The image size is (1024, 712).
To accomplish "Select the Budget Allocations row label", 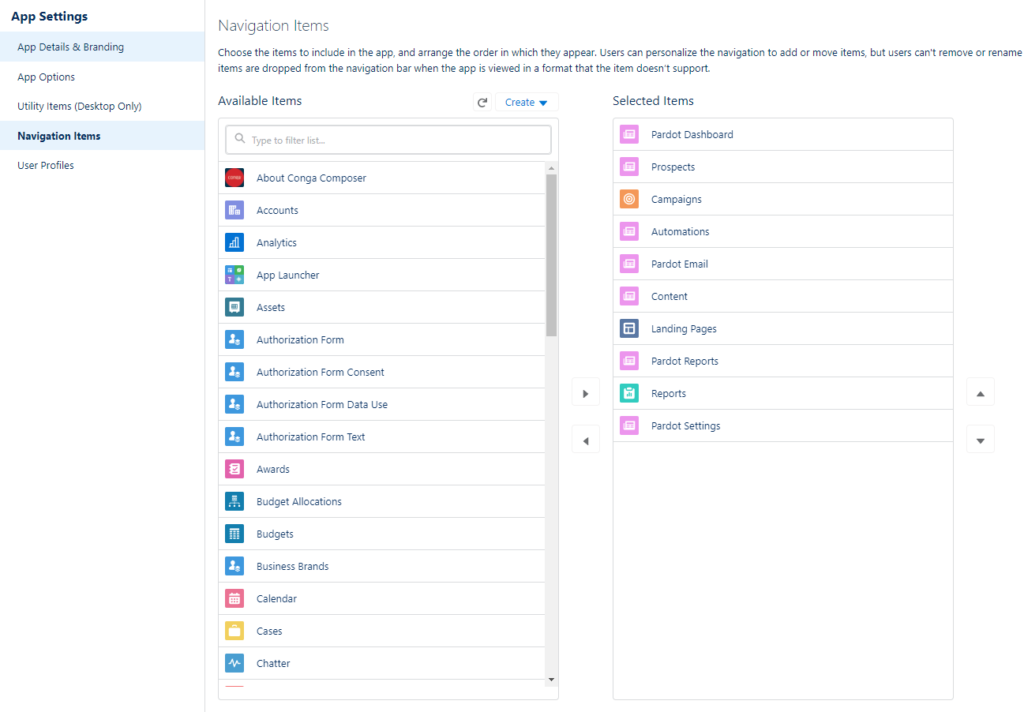I will 298,501.
